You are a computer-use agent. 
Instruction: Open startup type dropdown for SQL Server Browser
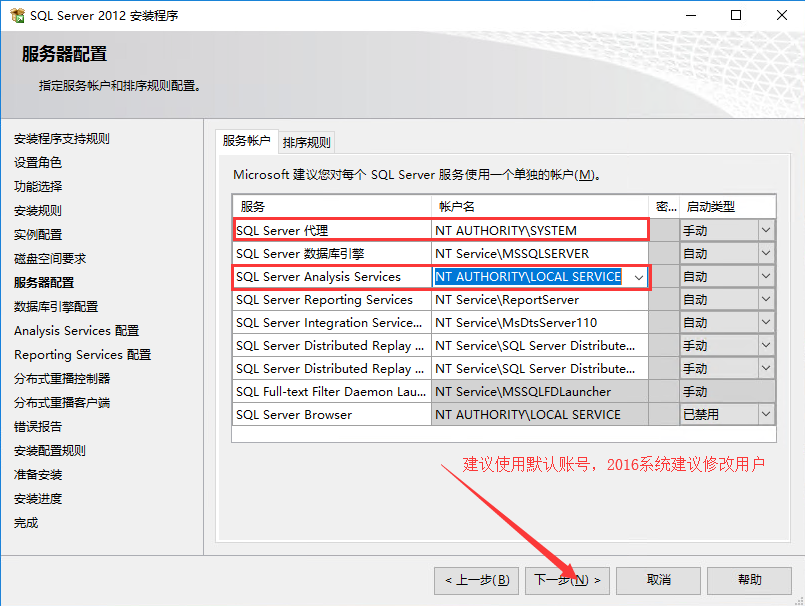coord(765,414)
